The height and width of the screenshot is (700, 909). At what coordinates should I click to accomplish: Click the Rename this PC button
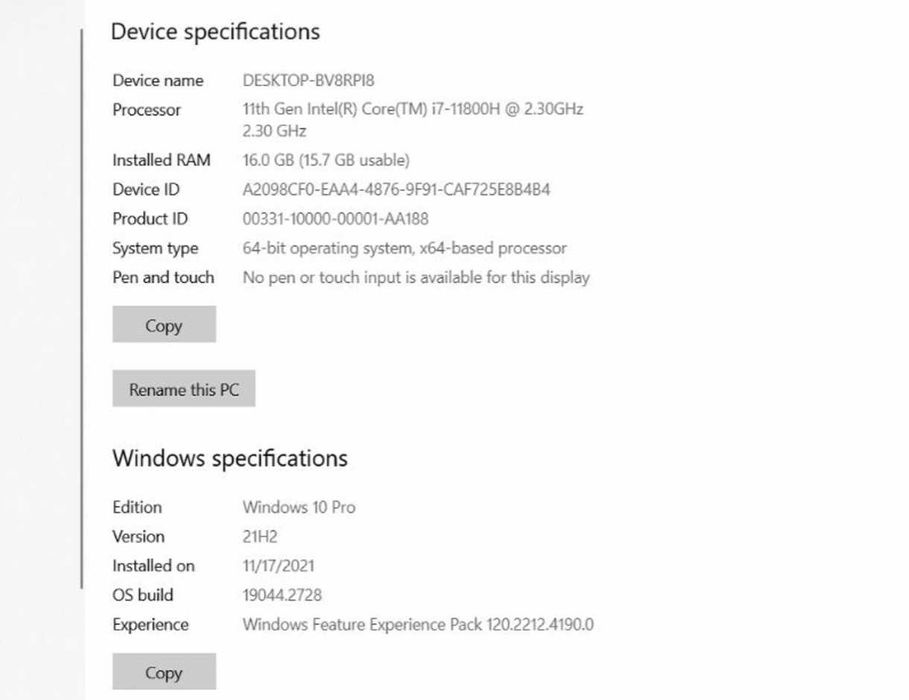tap(184, 389)
